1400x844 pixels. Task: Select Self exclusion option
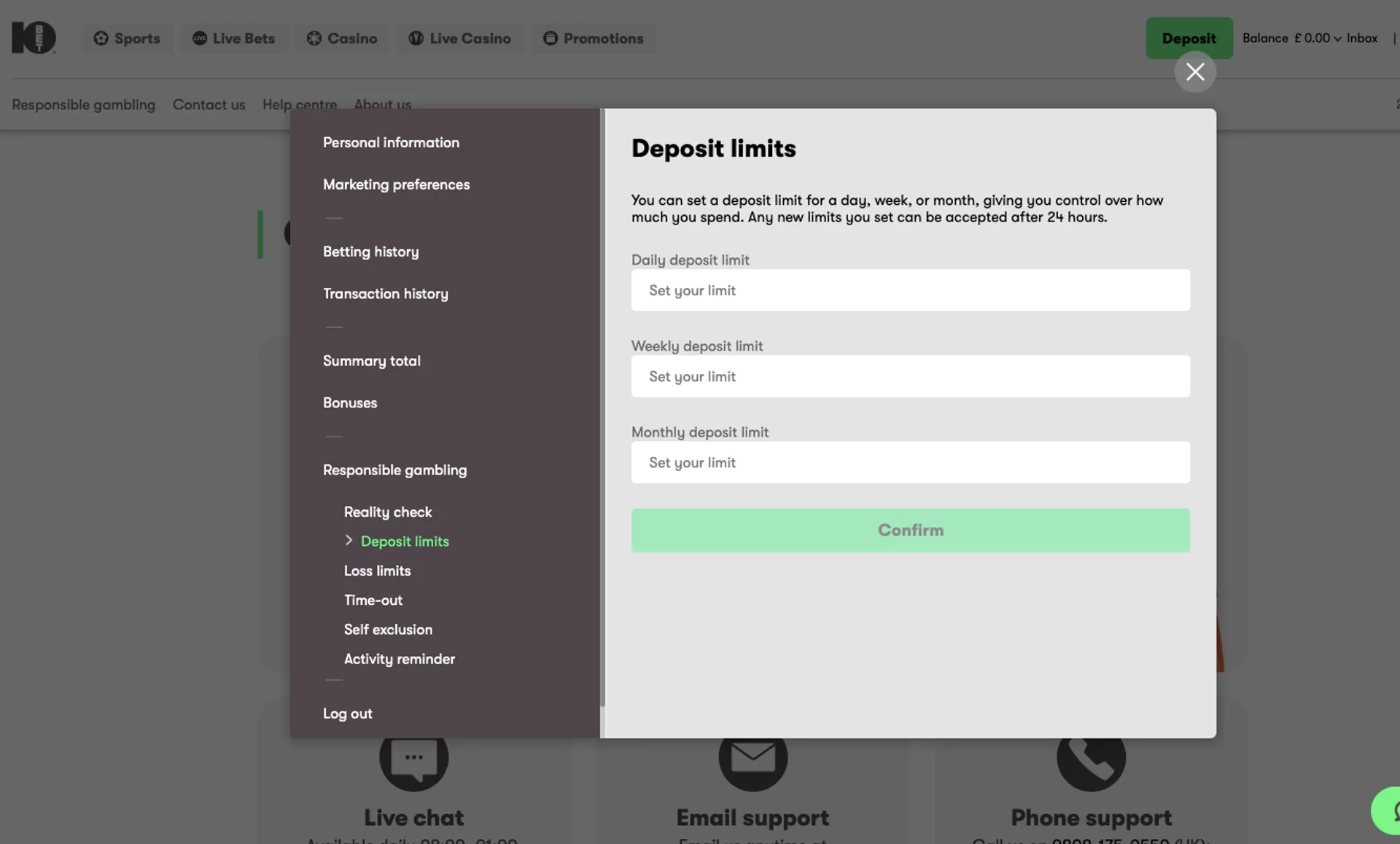388,630
